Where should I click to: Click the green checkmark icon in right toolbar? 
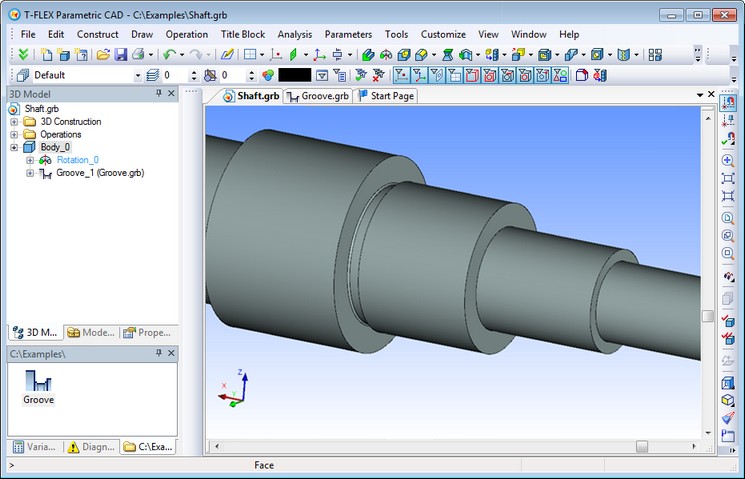tap(728, 140)
